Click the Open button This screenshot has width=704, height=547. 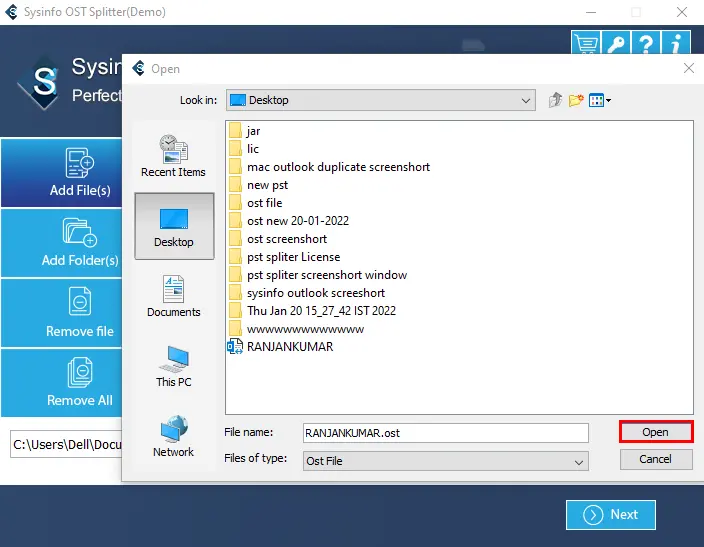(x=656, y=432)
